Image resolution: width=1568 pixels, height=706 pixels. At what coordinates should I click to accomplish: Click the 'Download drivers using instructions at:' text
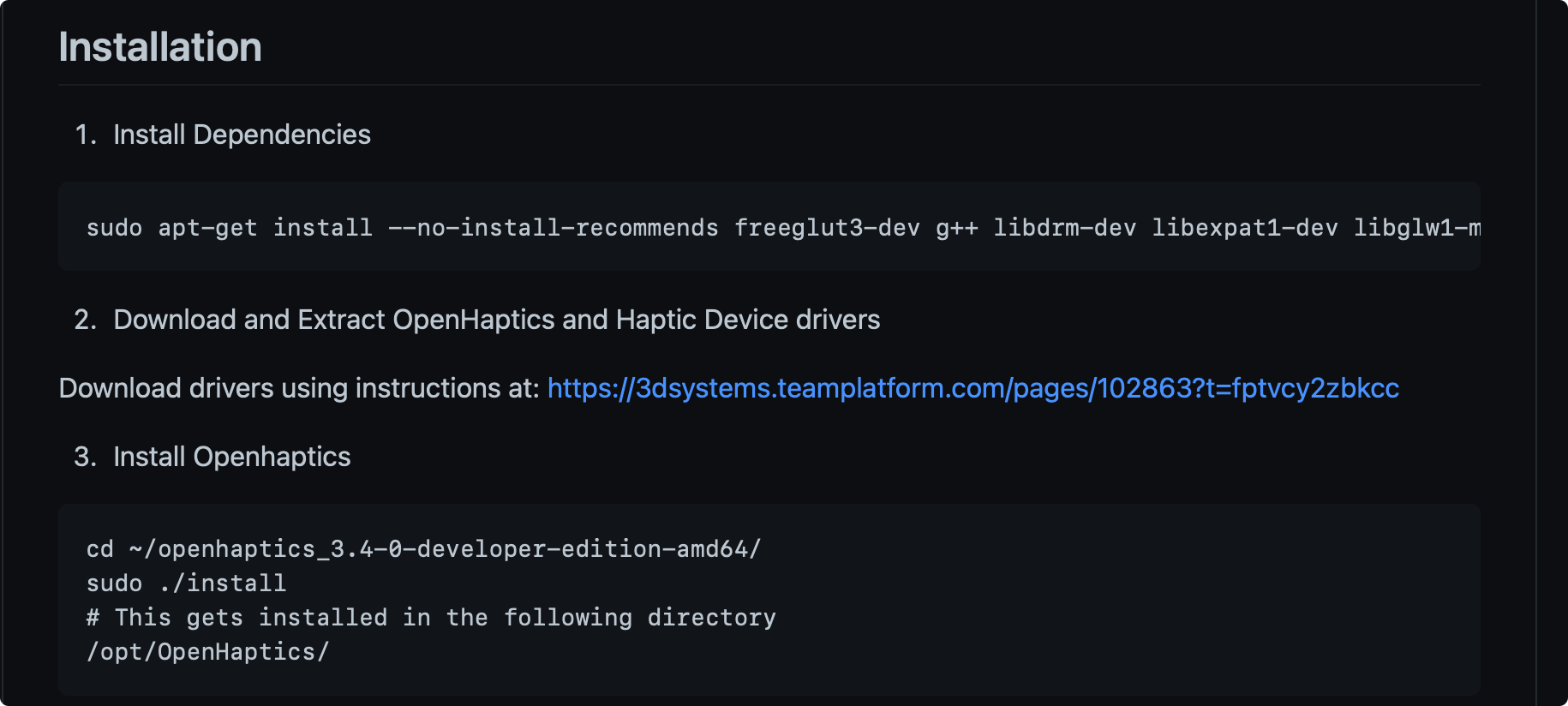(299, 388)
